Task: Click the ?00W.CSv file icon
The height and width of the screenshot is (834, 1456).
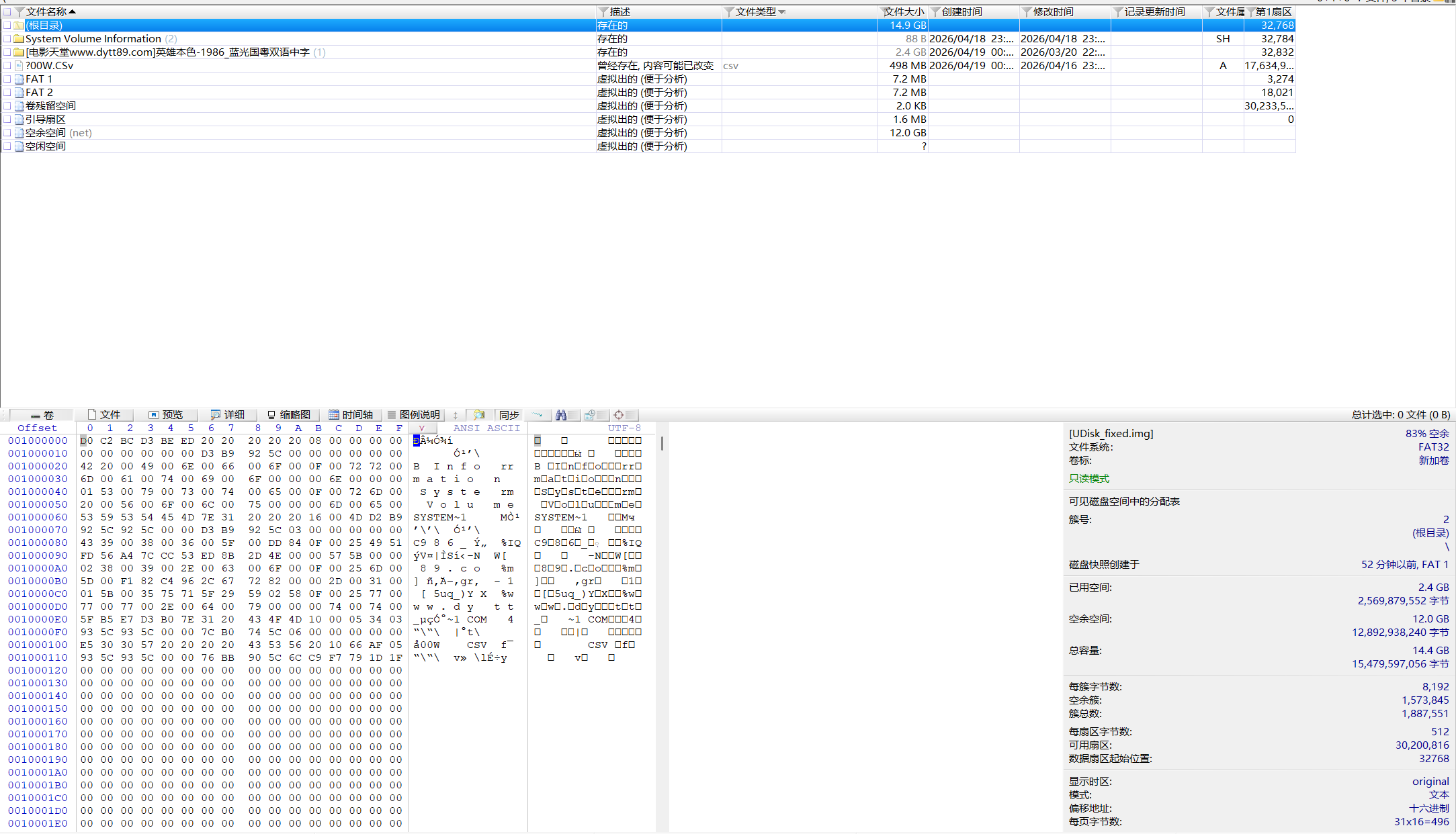Action: click(19, 66)
